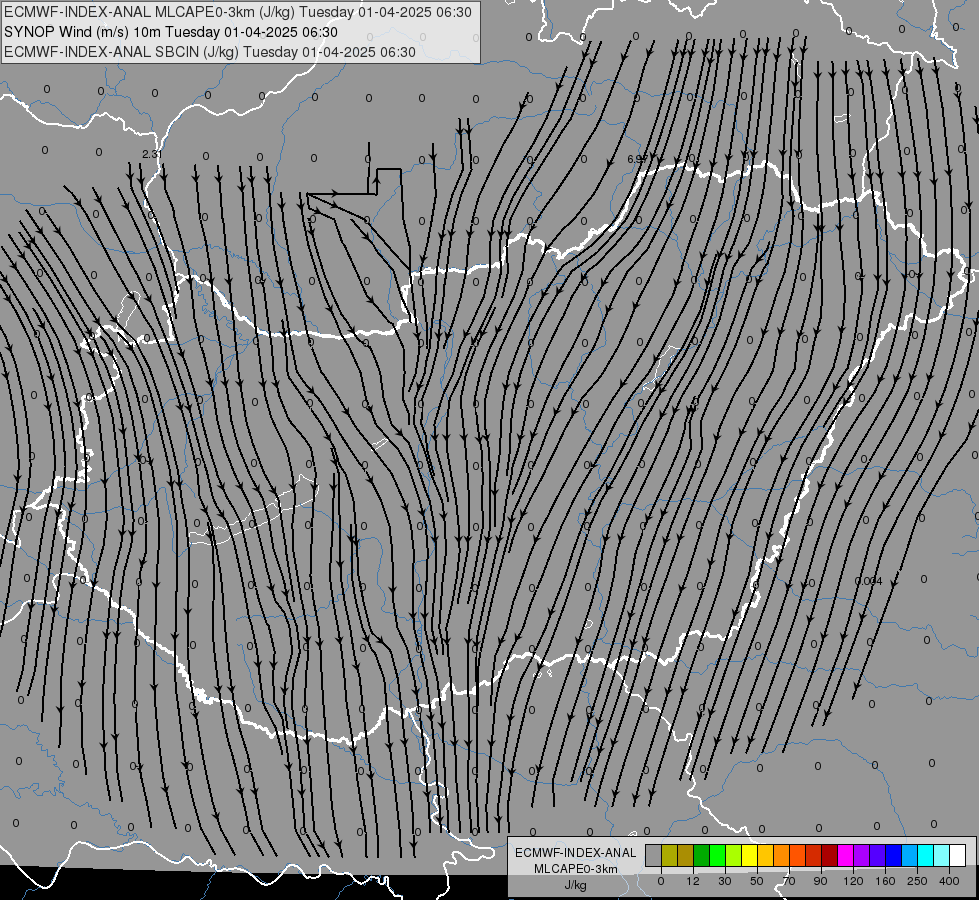Click the dark green legend swatch

click(x=702, y=855)
